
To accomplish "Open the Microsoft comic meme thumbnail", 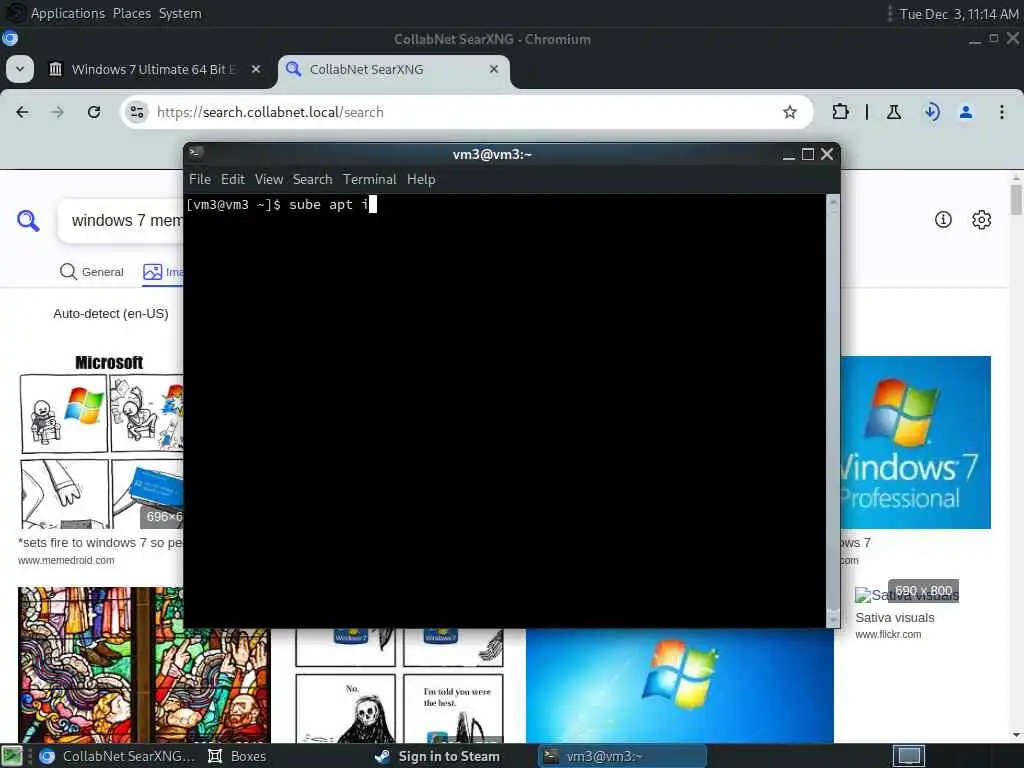I will click(101, 441).
